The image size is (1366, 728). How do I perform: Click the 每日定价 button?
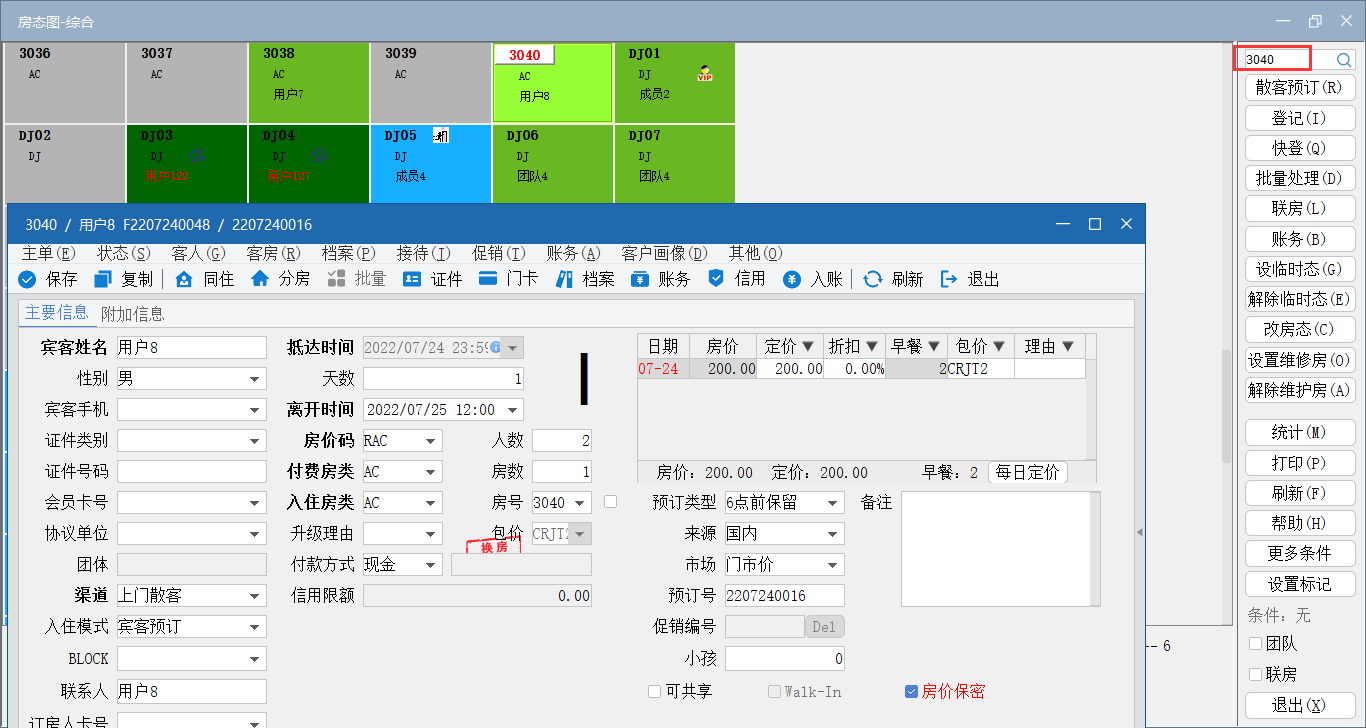pyautogui.click(x=1028, y=472)
